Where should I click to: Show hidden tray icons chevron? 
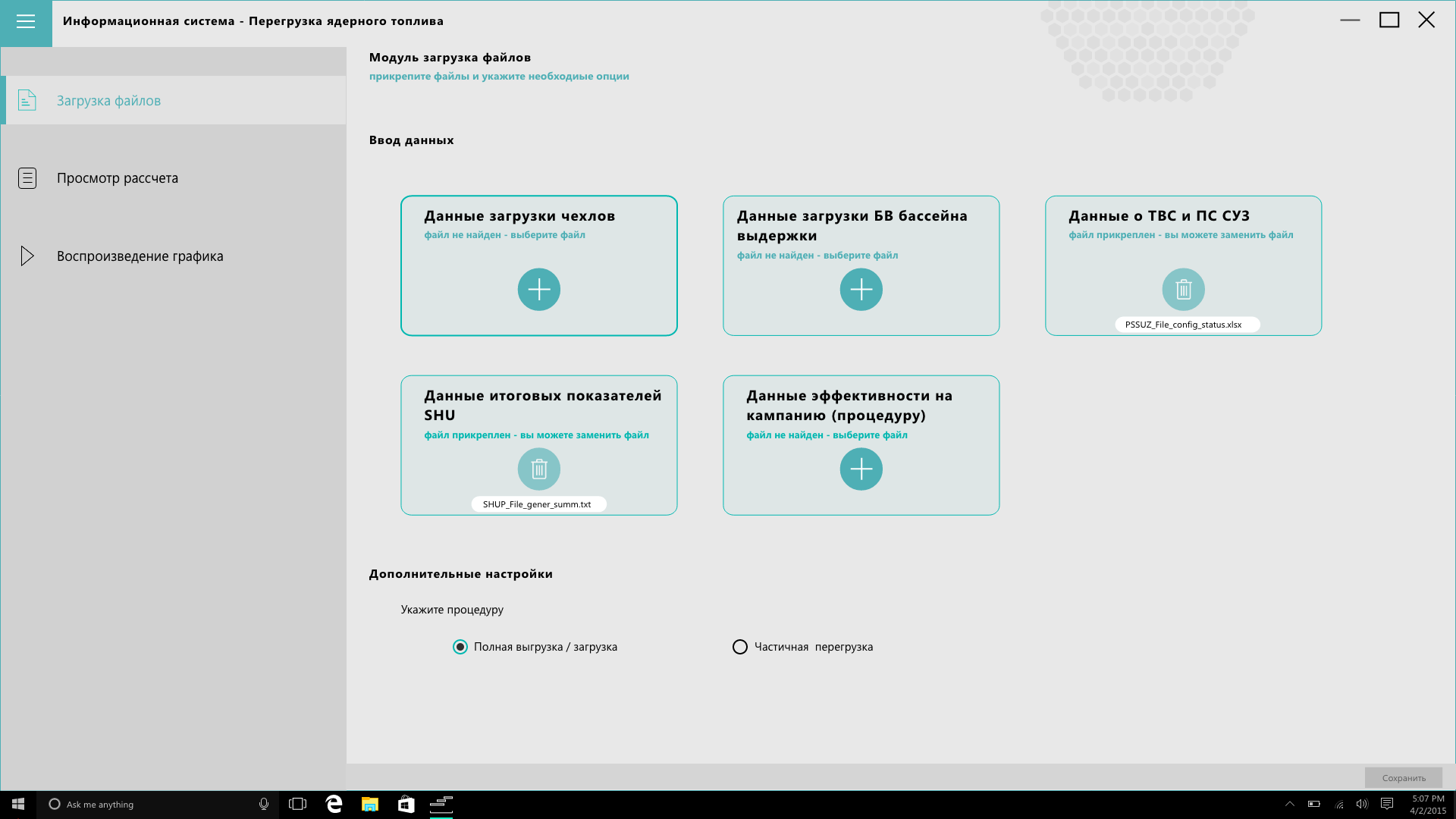click(1290, 804)
